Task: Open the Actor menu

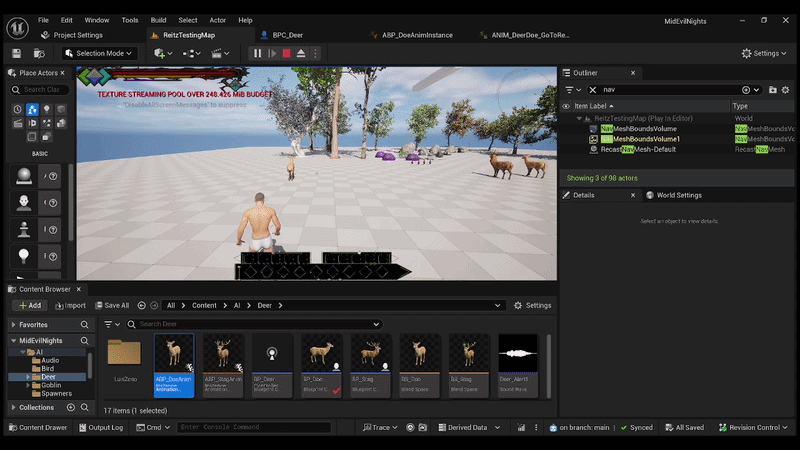Action: [x=217, y=20]
